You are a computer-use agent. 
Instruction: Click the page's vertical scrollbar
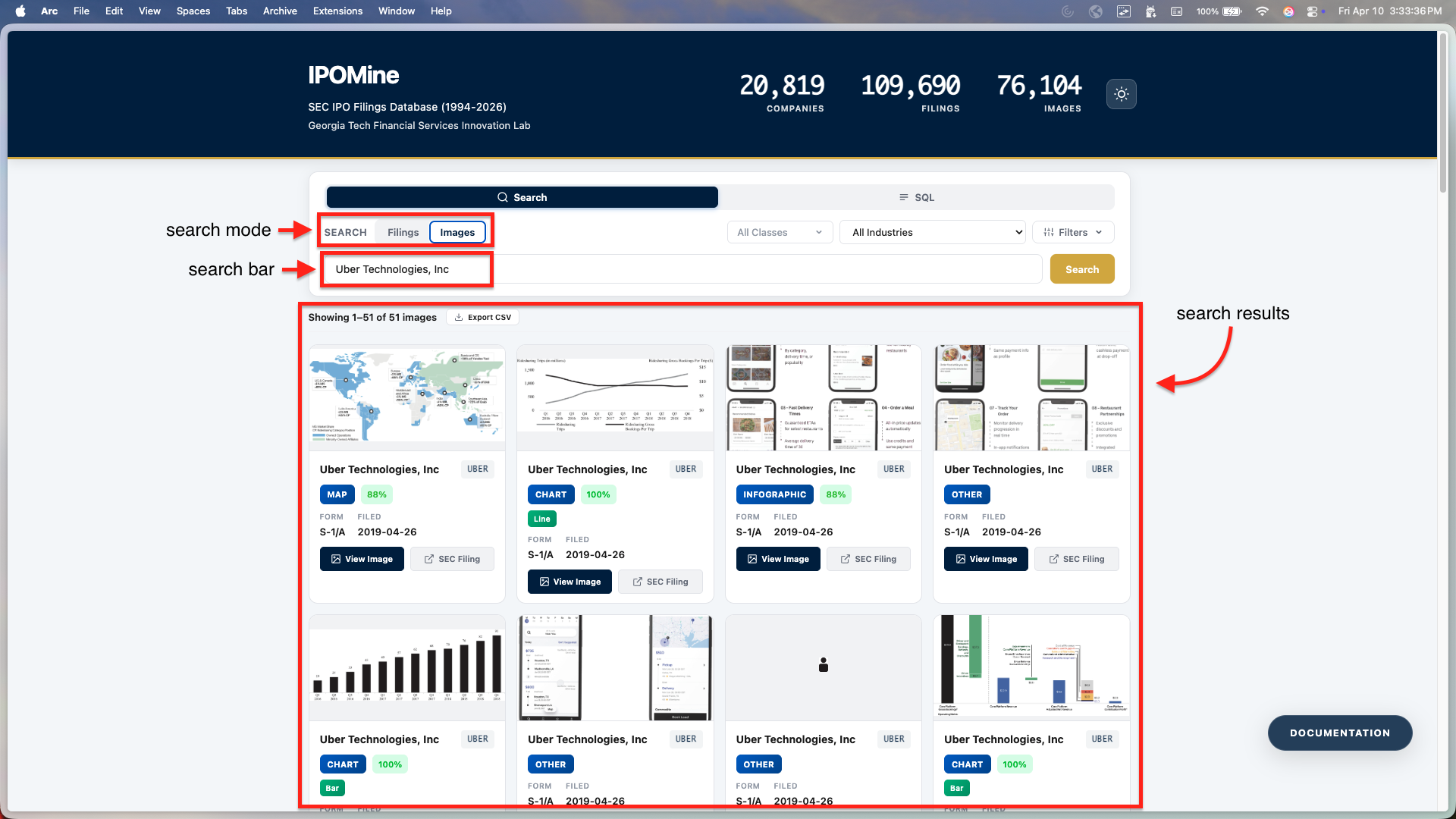pyautogui.click(x=1443, y=114)
